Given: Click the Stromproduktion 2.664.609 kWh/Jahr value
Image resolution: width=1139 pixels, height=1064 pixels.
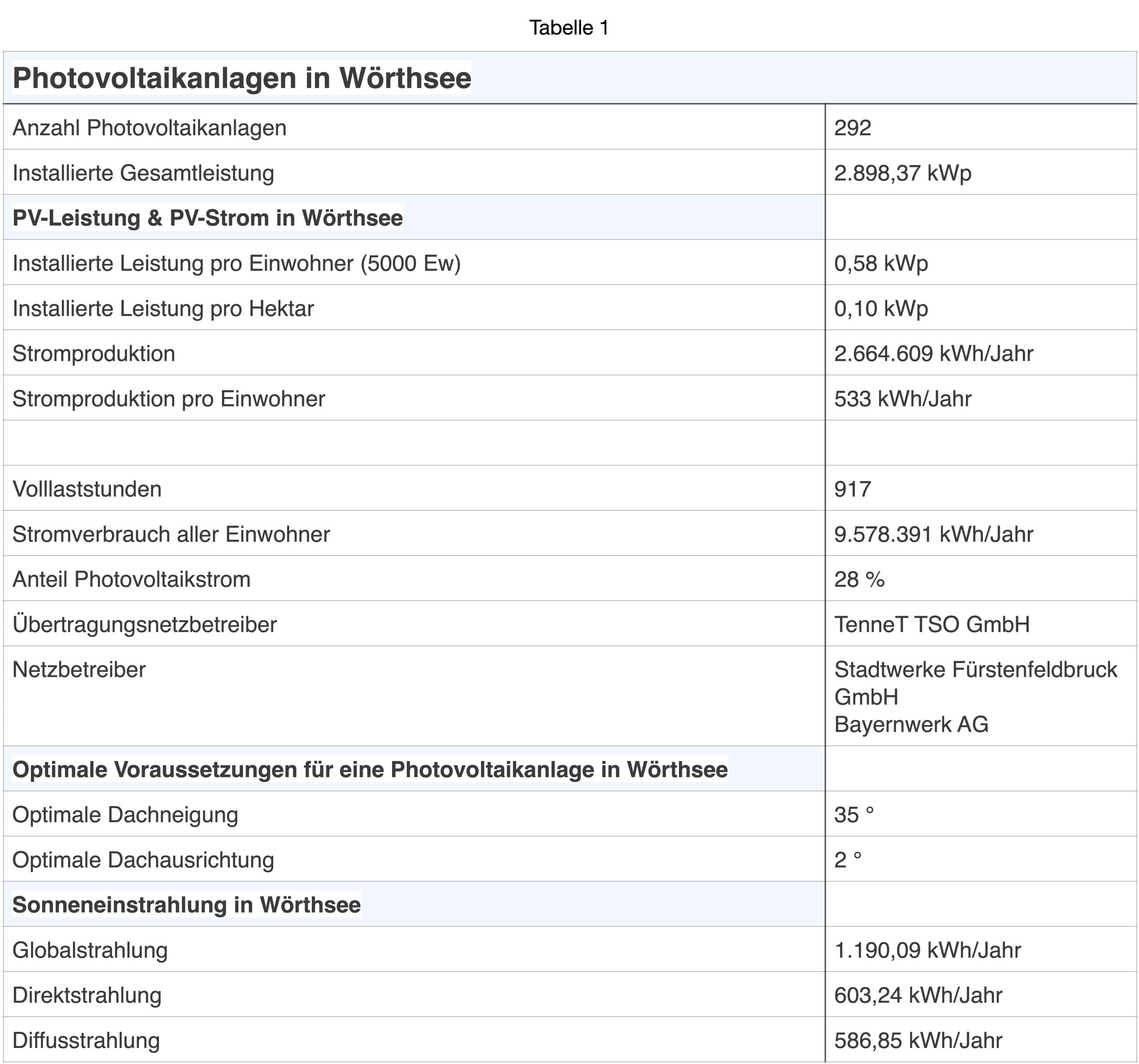Looking at the screenshot, I should pyautogui.click(x=933, y=353).
